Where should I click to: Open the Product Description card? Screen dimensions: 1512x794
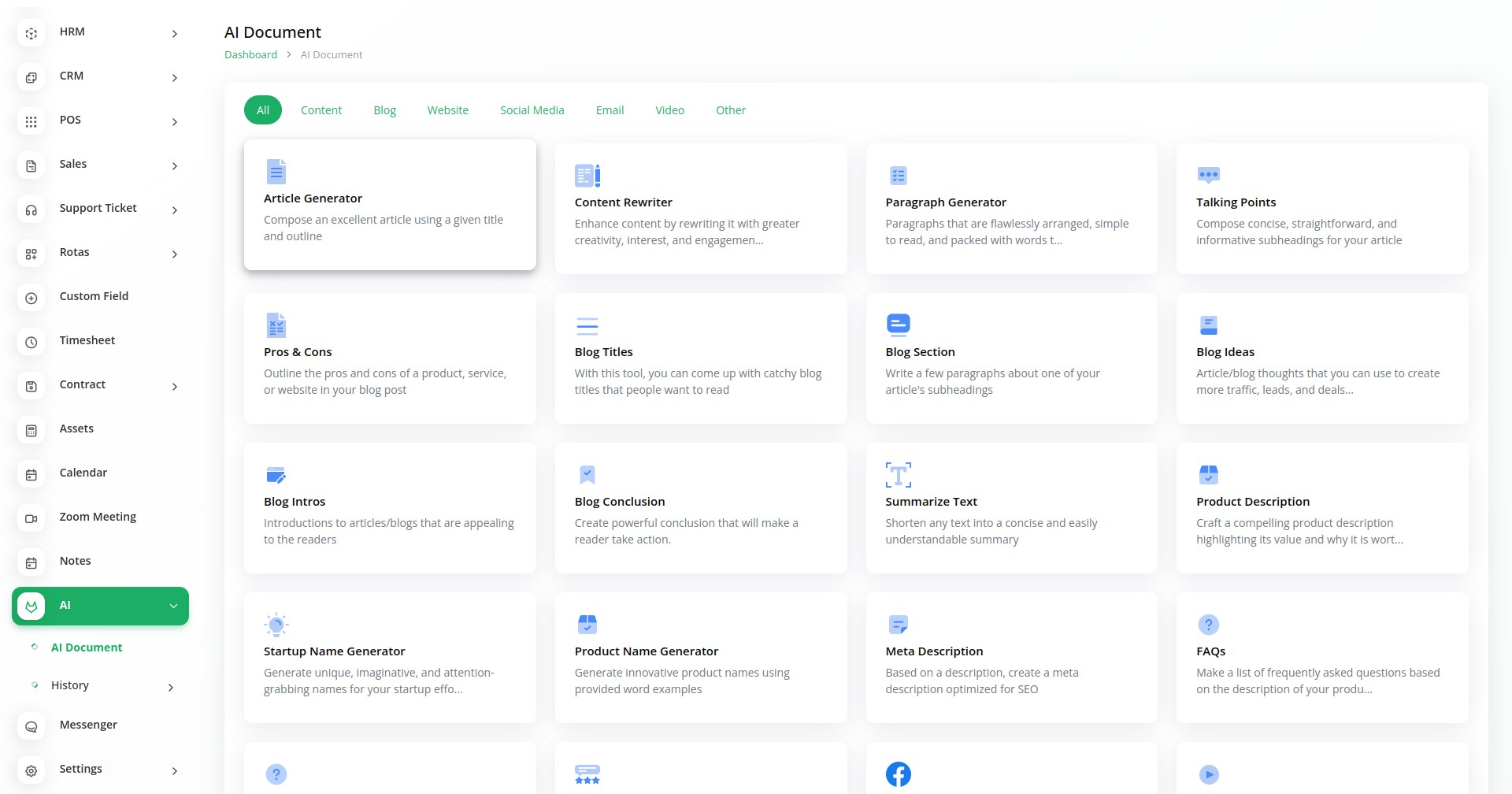[x=1322, y=508]
